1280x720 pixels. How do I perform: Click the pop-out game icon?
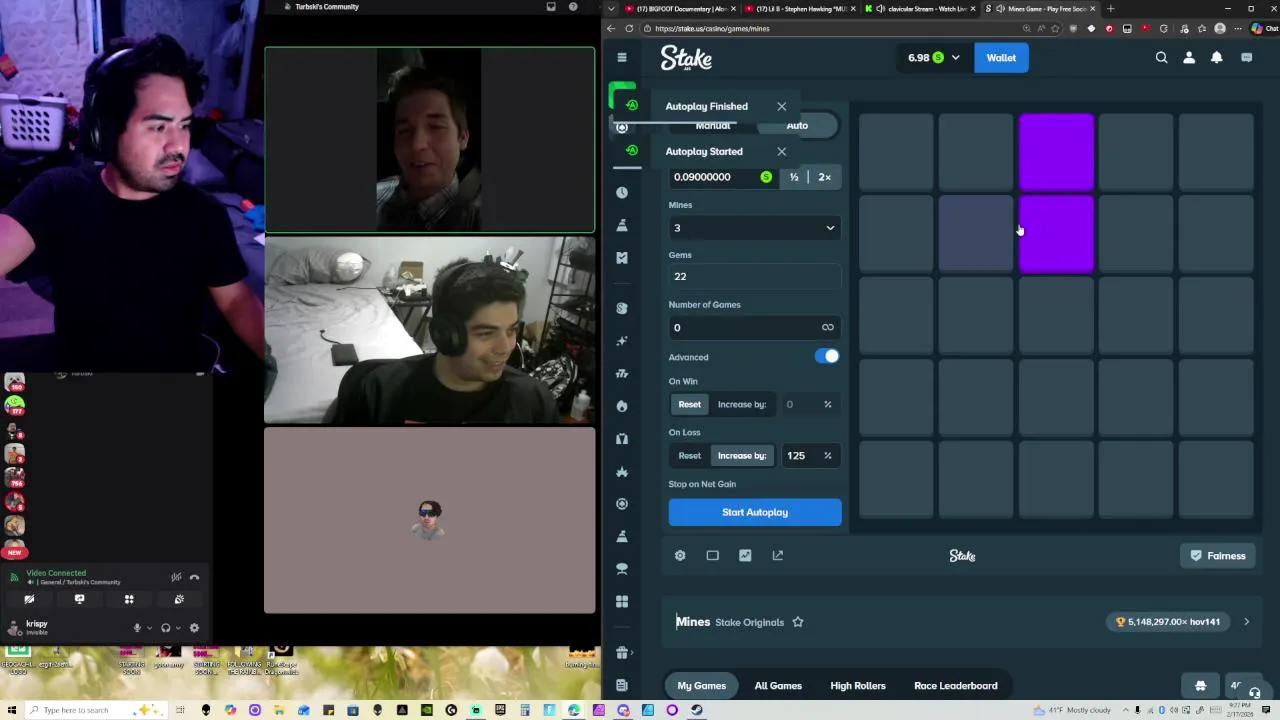778,556
